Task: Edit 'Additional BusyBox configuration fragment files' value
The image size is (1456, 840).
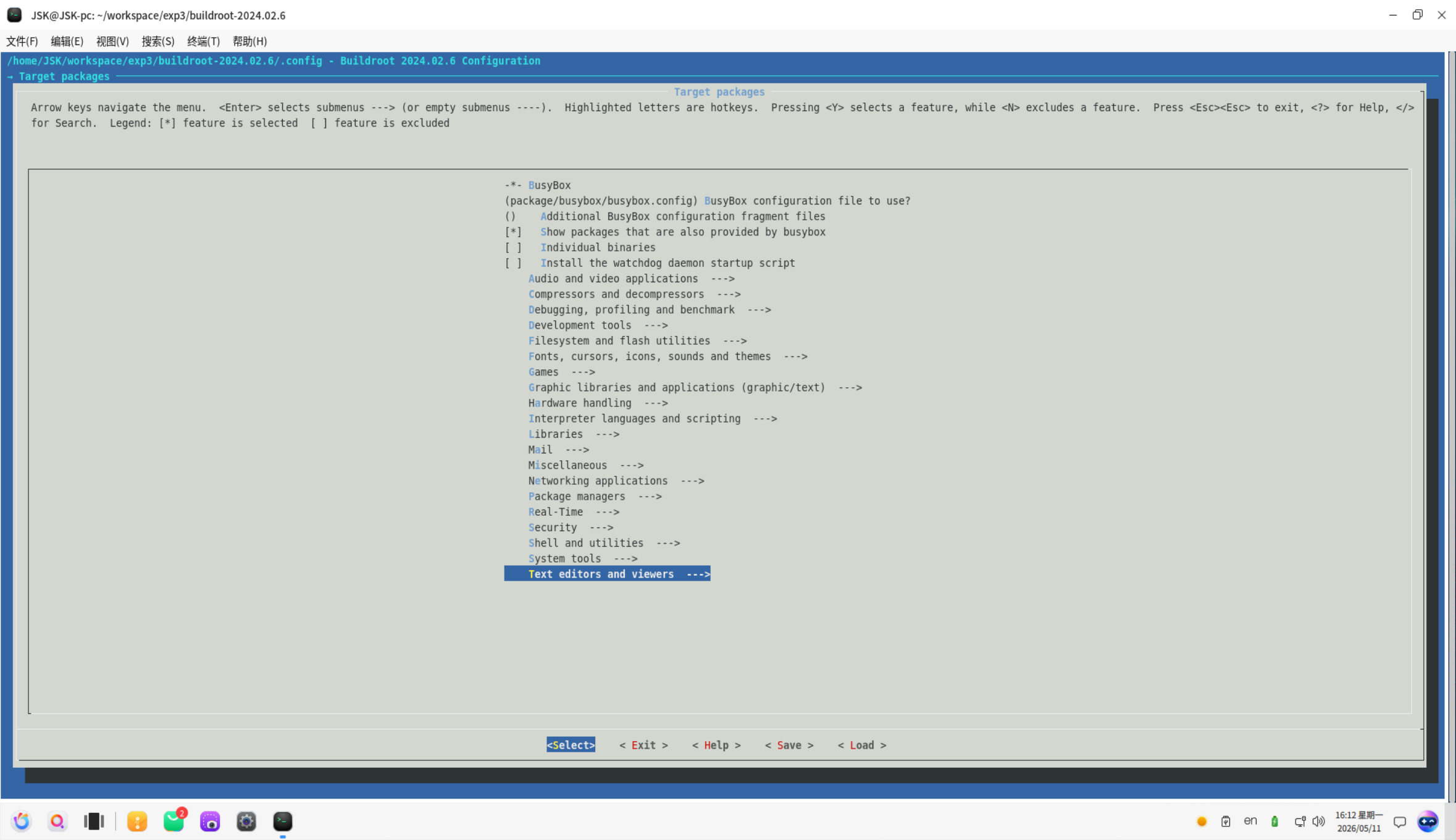Action: 665,216
